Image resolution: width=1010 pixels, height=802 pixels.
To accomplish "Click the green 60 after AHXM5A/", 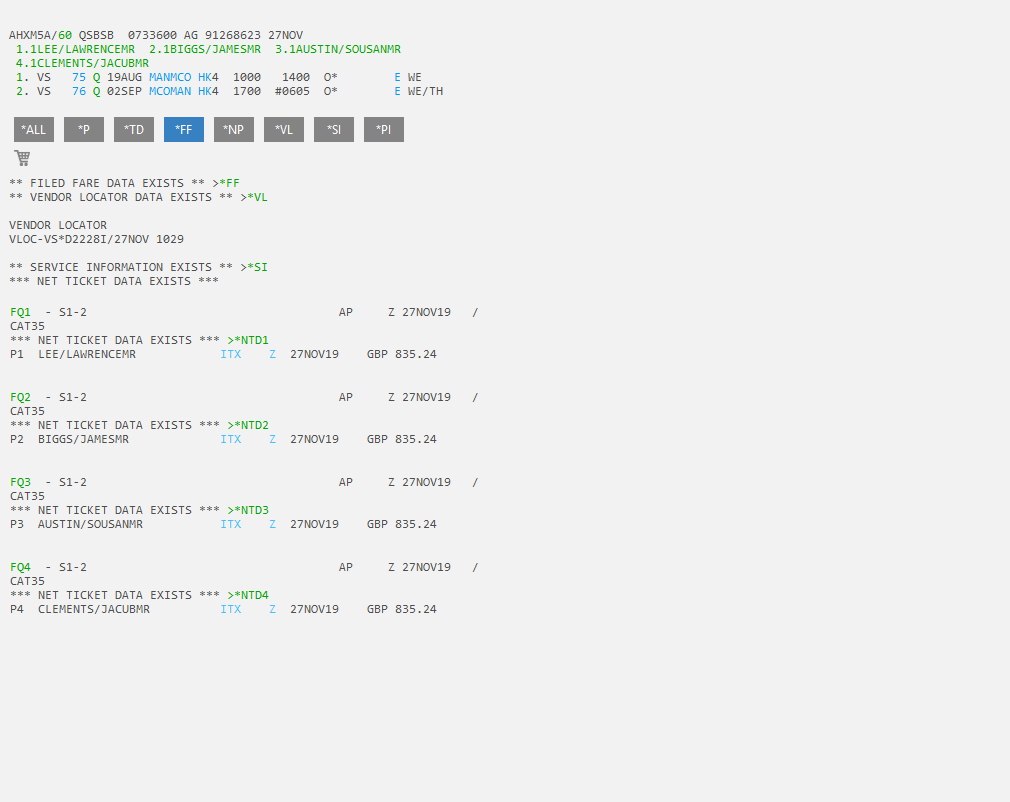I will 65,35.
